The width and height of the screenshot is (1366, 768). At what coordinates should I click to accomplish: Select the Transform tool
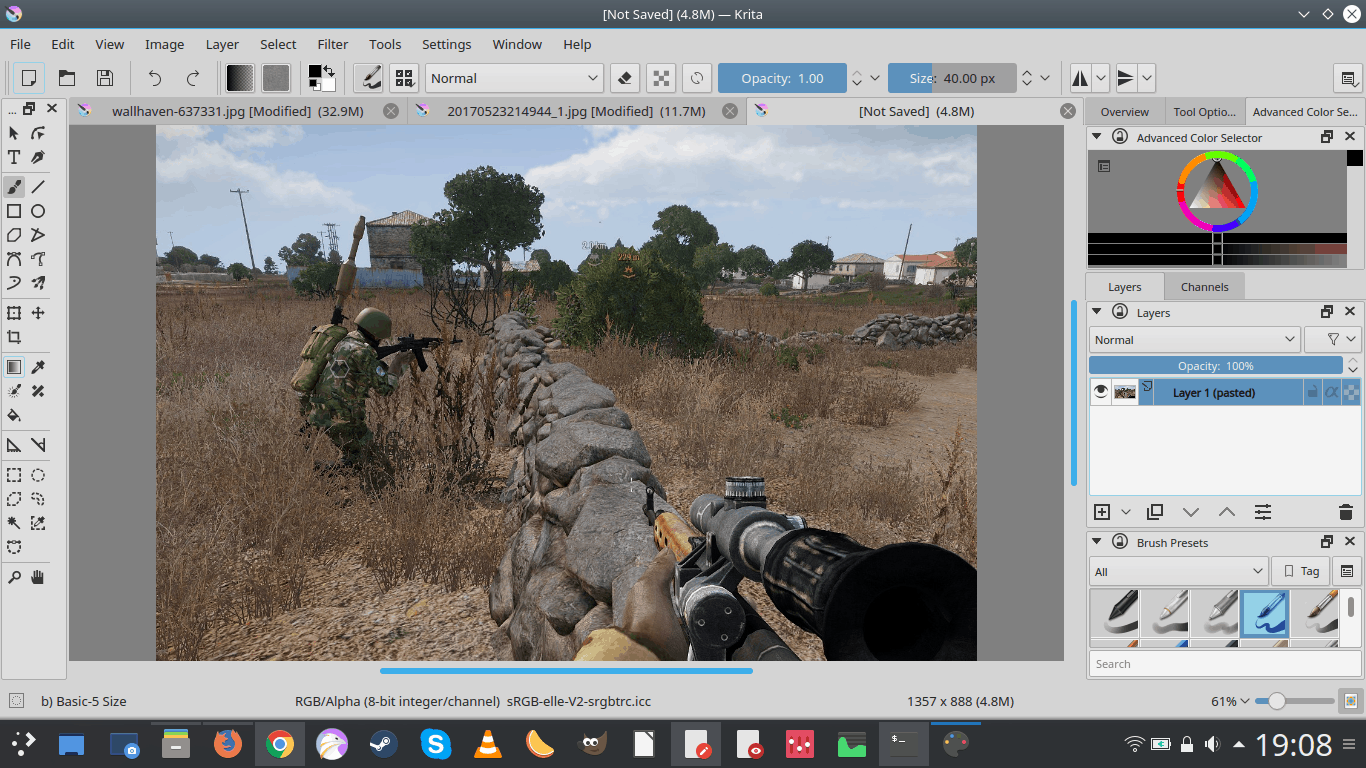(x=14, y=313)
